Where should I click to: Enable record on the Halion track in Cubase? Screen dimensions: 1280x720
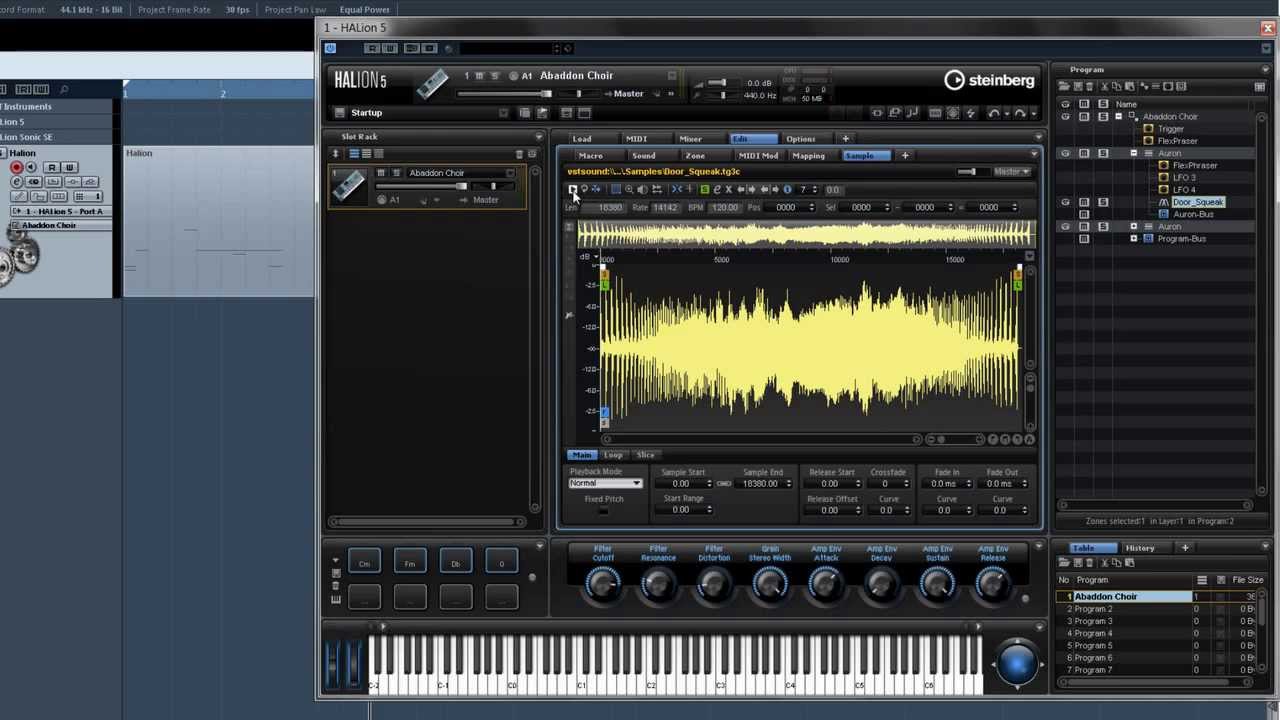point(17,167)
